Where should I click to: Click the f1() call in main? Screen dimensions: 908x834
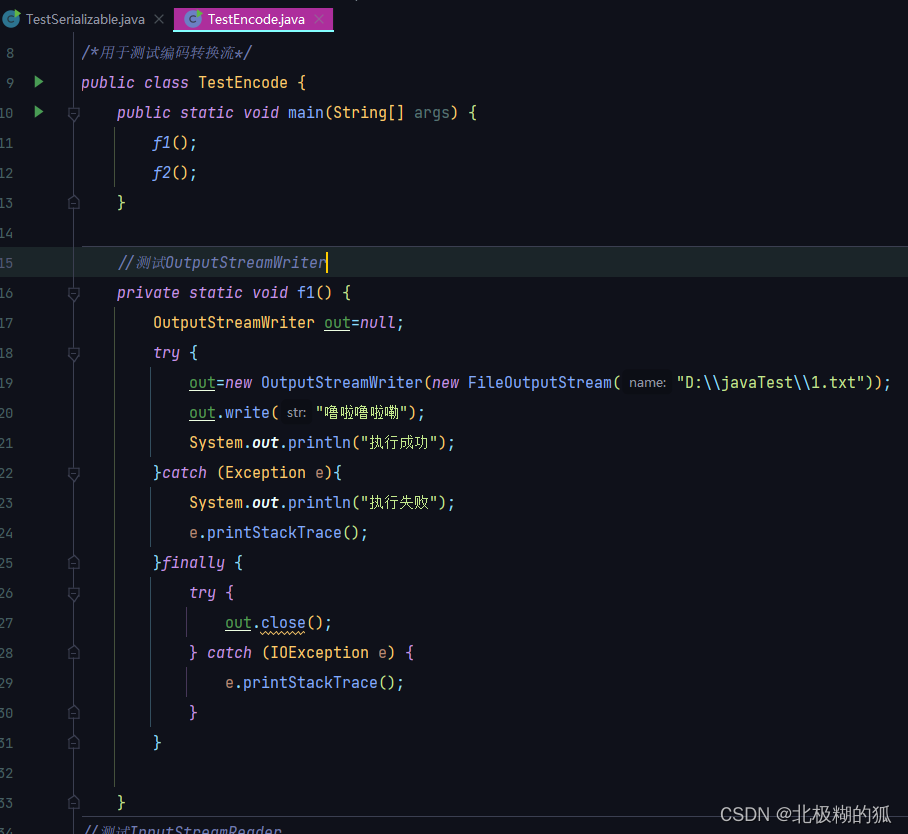pos(174,142)
